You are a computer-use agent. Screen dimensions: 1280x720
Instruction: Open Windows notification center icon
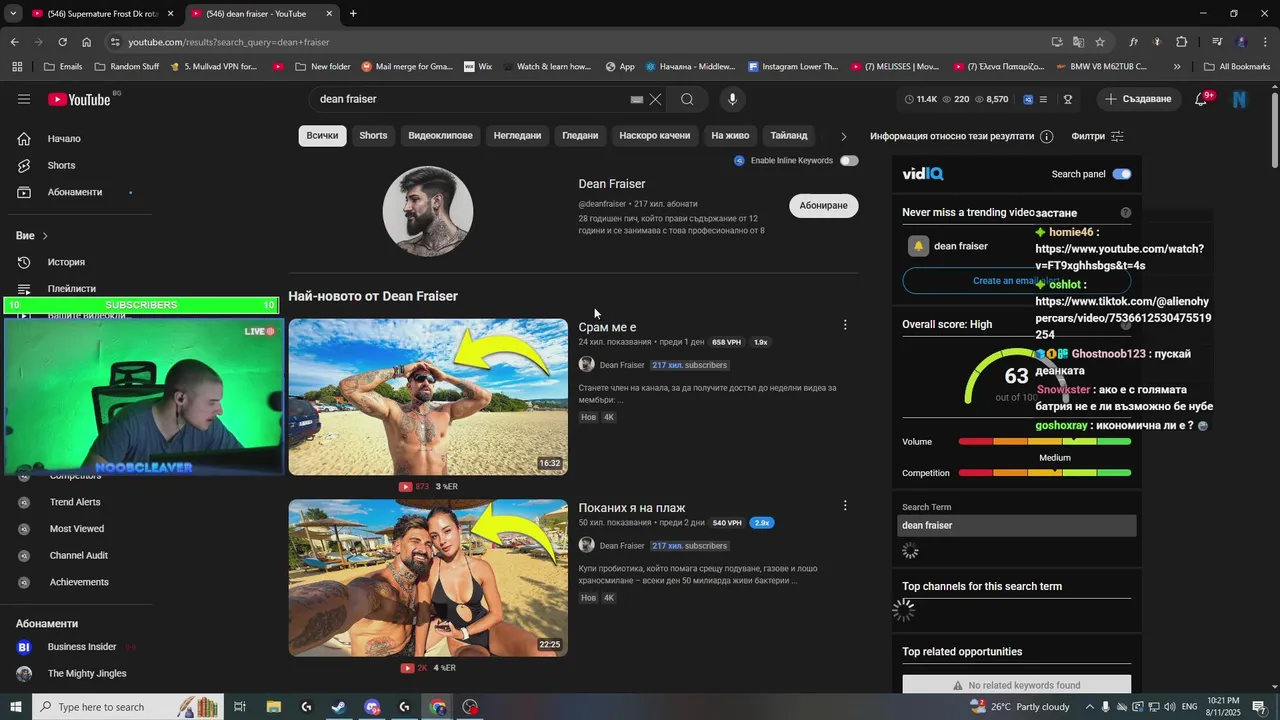[x=1260, y=707]
